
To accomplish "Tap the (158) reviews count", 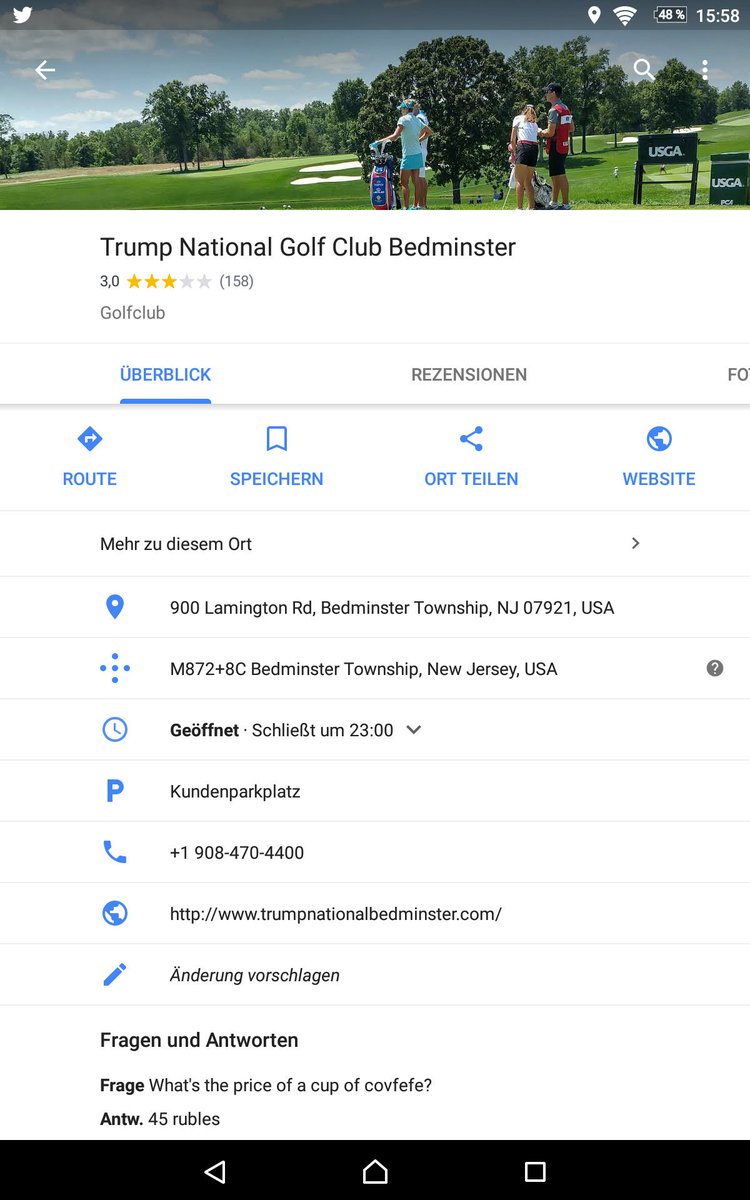I will (x=237, y=281).
